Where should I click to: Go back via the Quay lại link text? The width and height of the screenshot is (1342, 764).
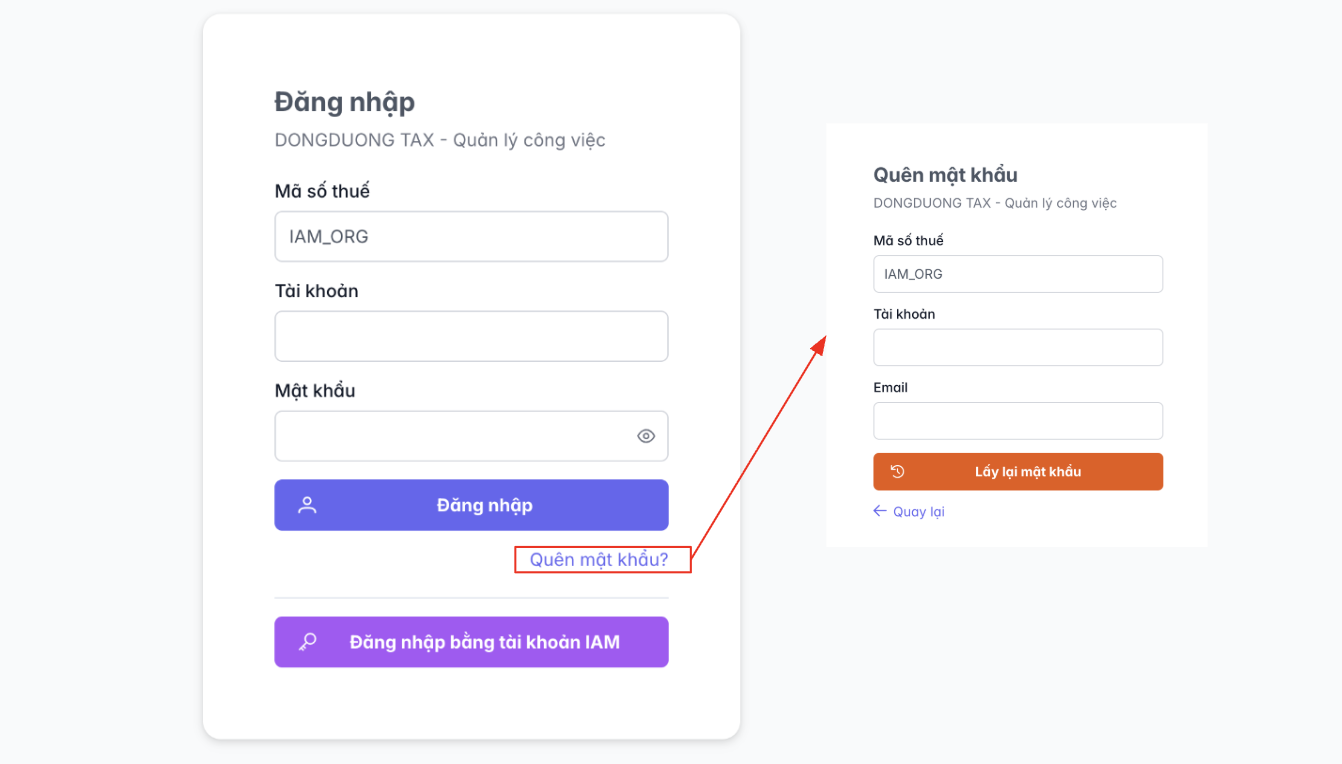pos(918,512)
